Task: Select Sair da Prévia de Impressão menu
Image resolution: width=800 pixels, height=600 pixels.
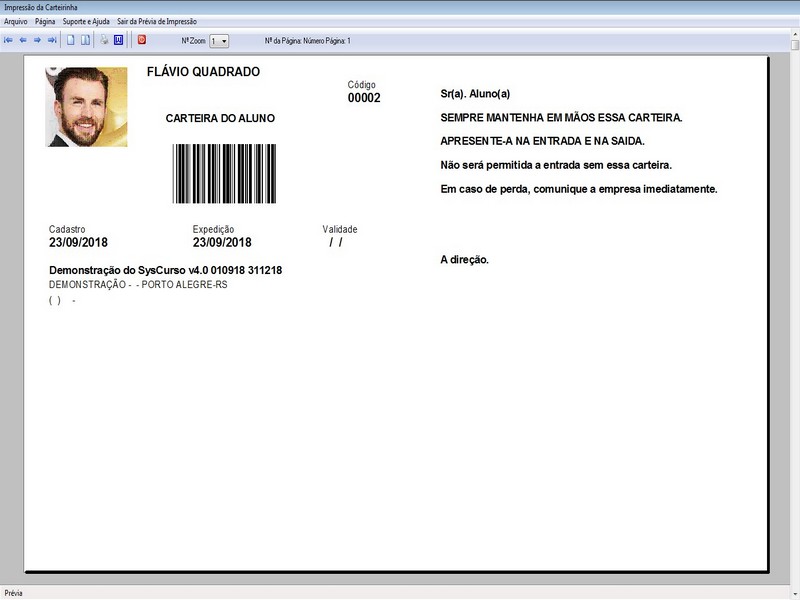Action: 157,22
